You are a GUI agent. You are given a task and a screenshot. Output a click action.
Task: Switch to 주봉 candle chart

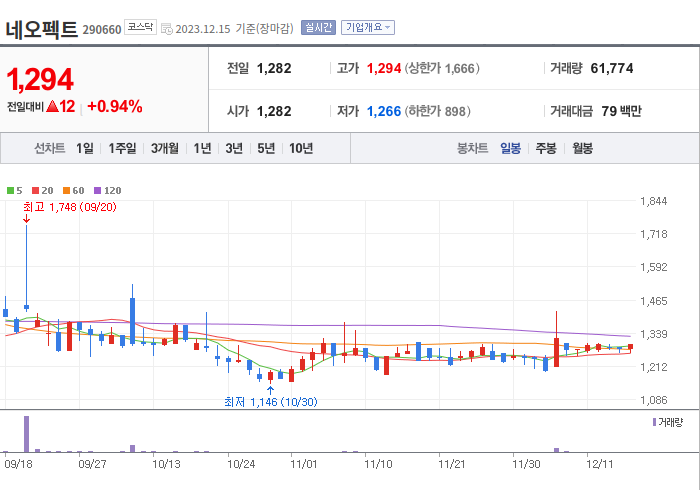coord(546,148)
